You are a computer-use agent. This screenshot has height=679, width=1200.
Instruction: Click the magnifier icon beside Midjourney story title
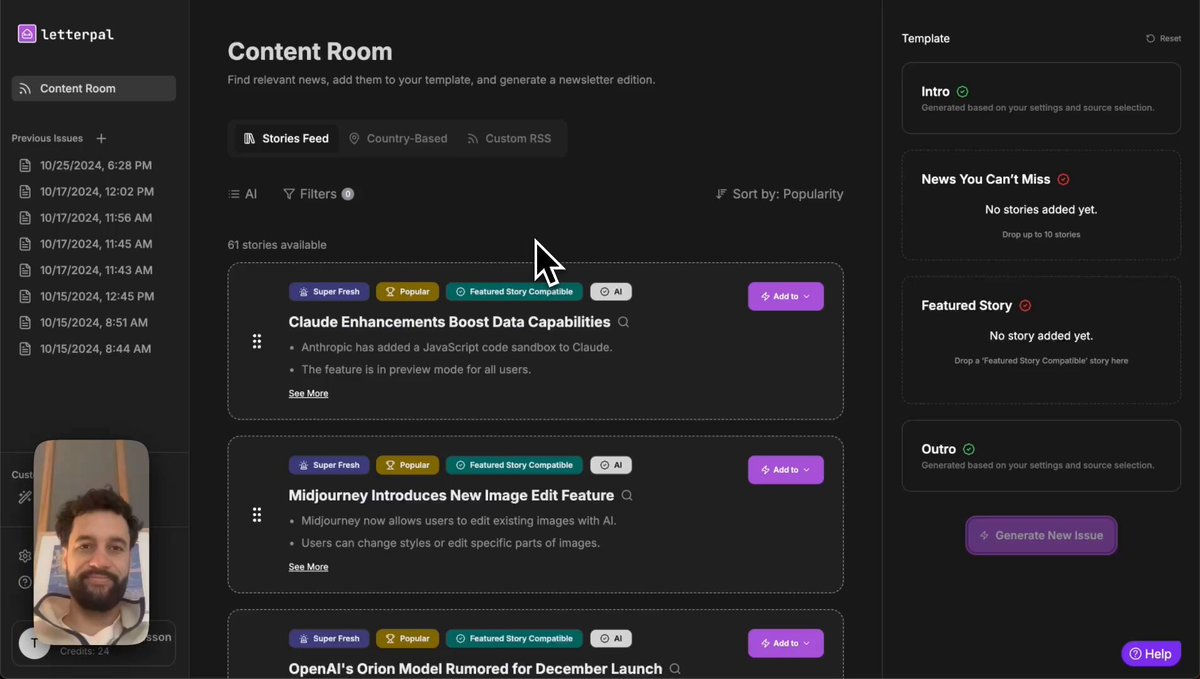click(627, 495)
